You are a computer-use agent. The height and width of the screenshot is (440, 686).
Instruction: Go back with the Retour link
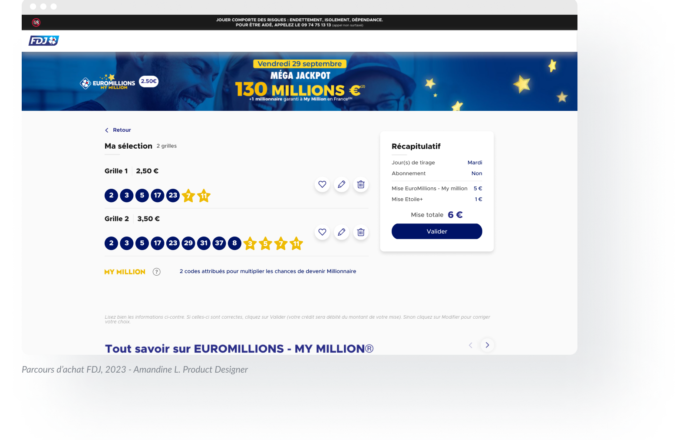pos(118,130)
